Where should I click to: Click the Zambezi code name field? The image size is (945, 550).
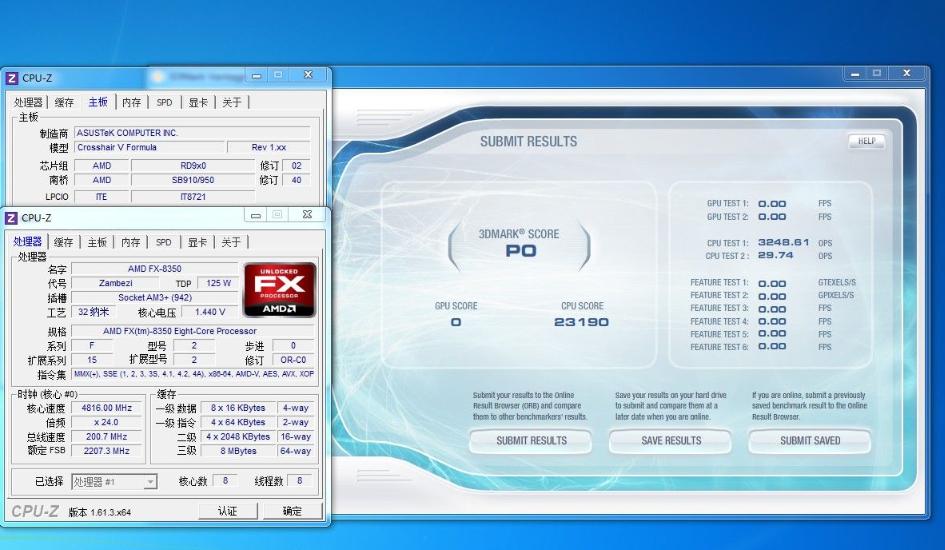coord(116,283)
